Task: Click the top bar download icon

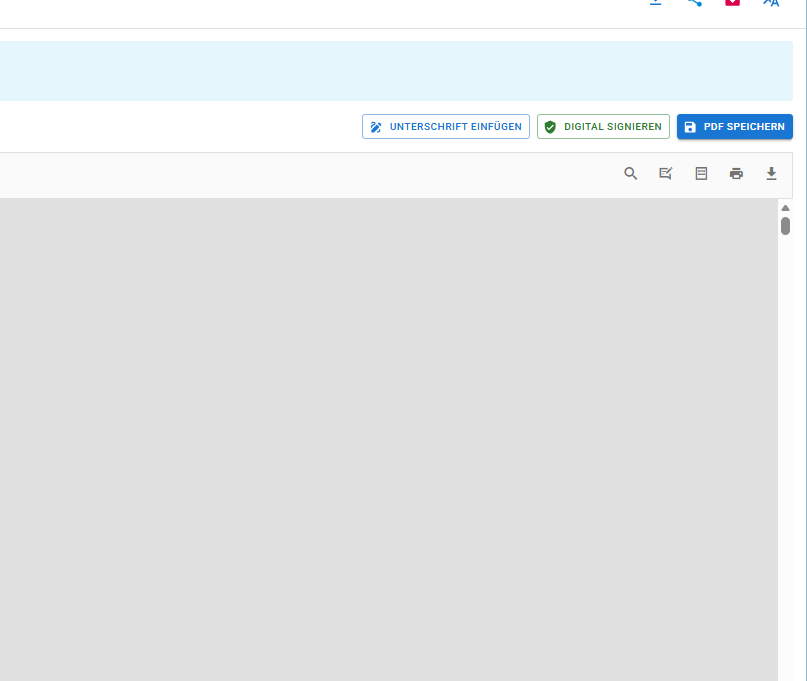Action: click(655, 3)
